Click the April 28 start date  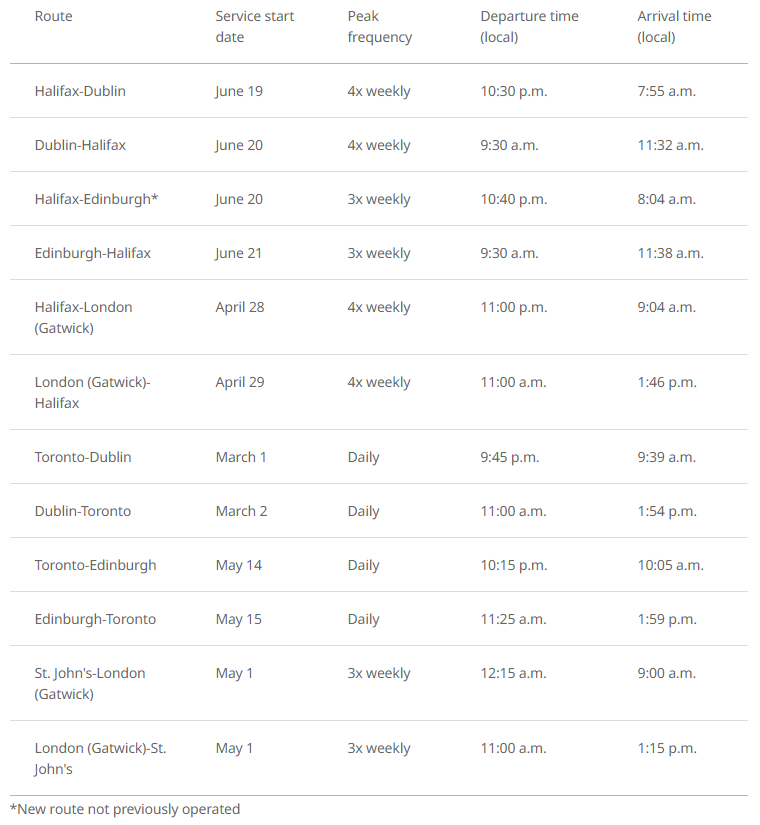click(239, 307)
